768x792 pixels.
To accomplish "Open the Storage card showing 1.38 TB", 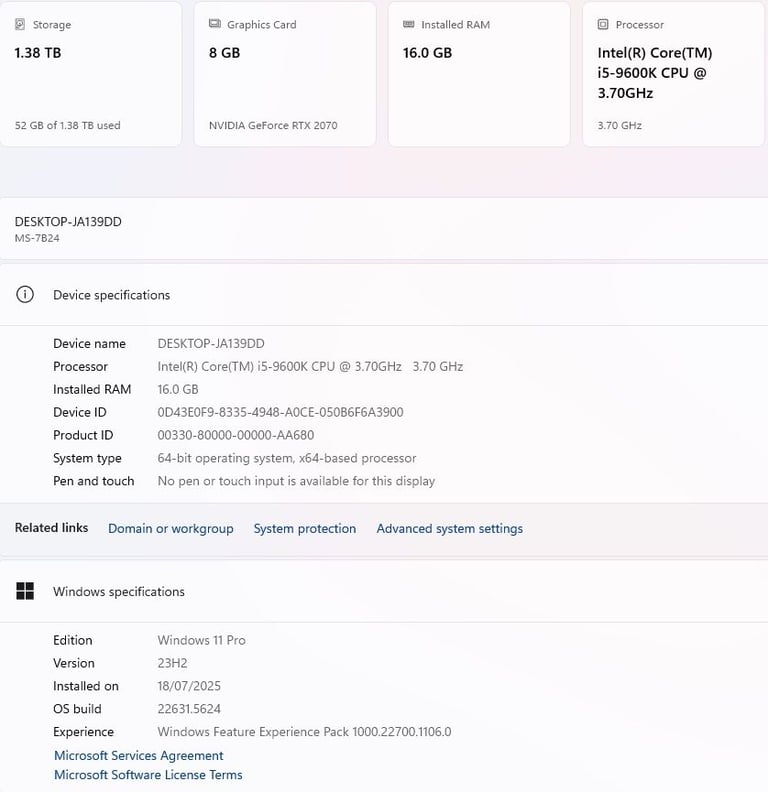I will tap(91, 74).
